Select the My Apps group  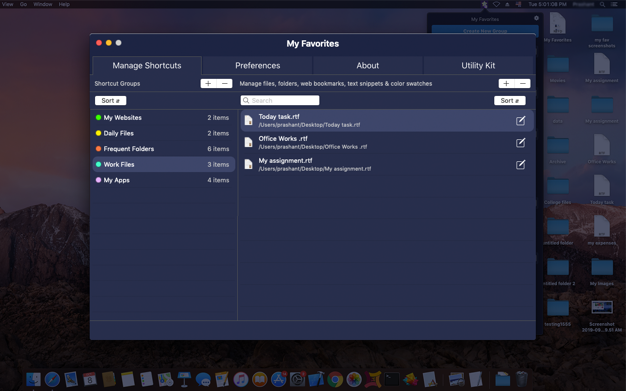point(164,180)
